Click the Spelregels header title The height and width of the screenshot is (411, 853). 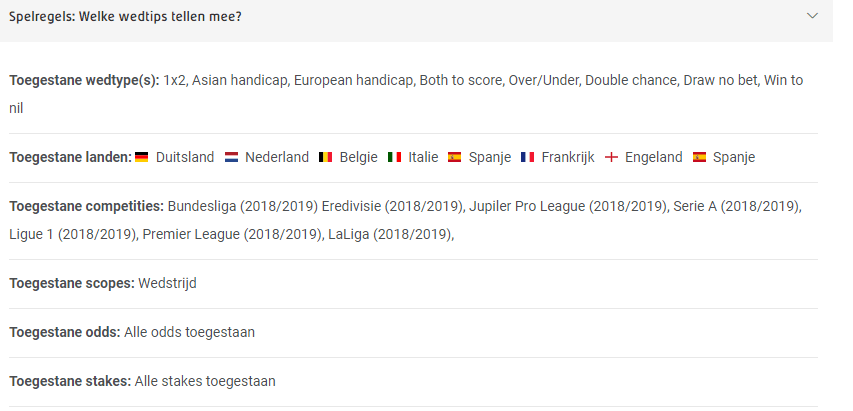coord(125,16)
